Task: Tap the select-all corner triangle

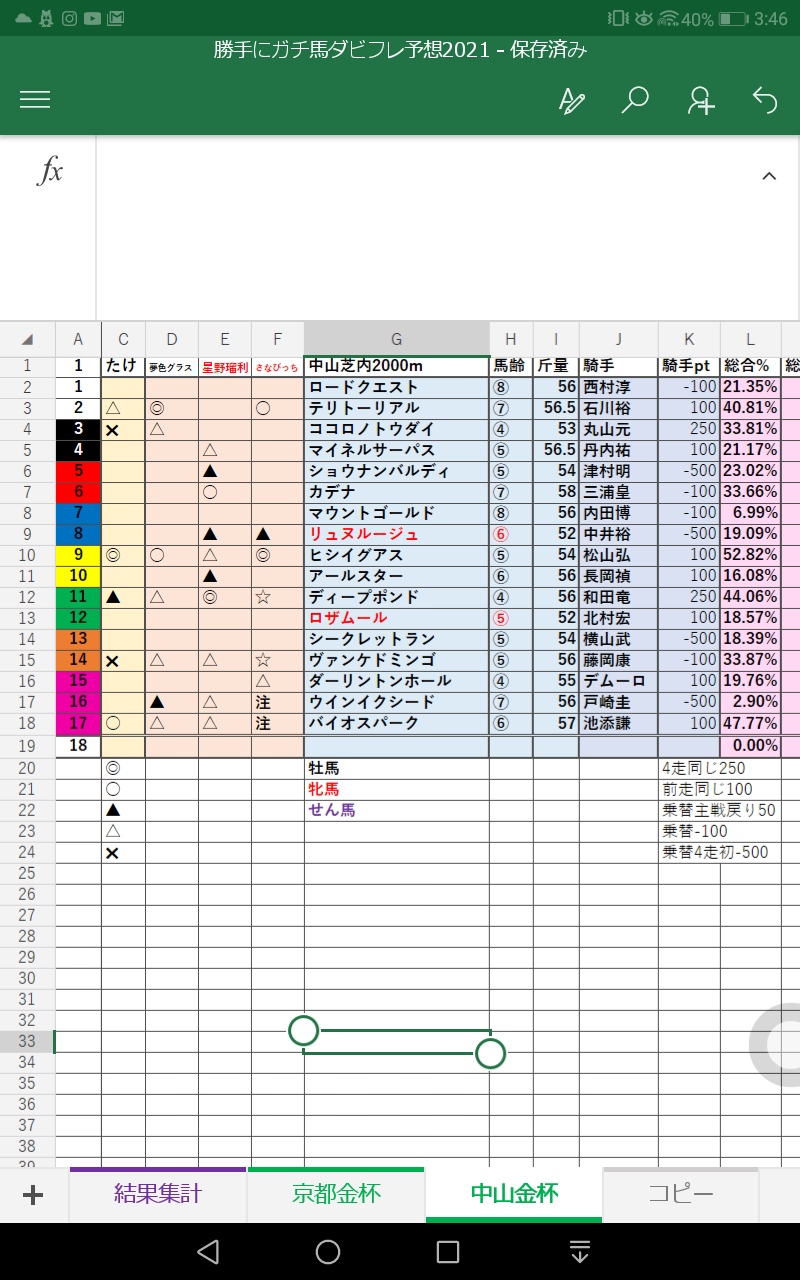Action: tap(27, 339)
